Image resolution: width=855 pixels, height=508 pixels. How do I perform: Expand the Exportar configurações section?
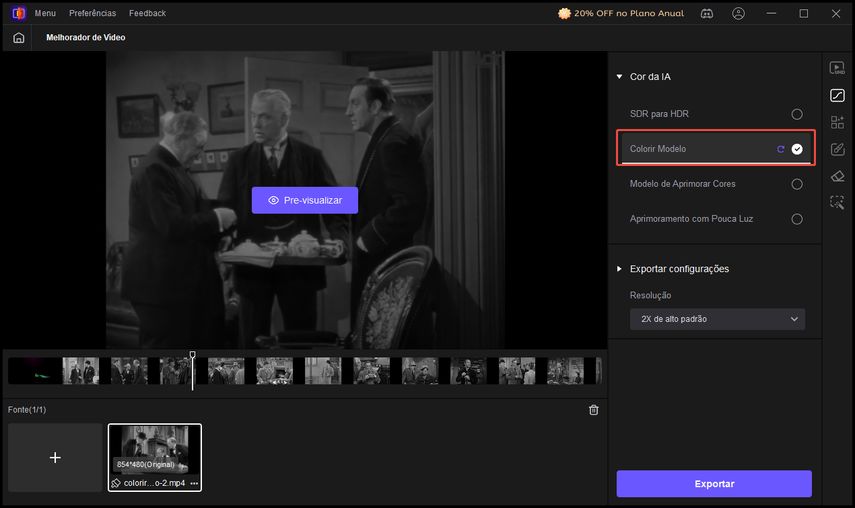pyautogui.click(x=619, y=269)
